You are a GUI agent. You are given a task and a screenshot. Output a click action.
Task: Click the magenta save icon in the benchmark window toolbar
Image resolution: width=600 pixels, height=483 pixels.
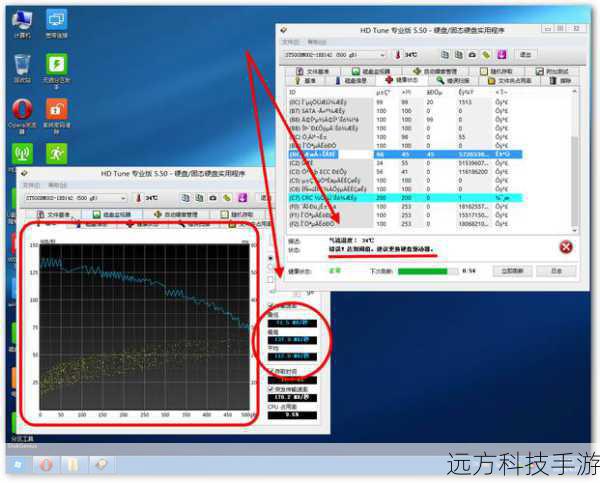(x=243, y=198)
